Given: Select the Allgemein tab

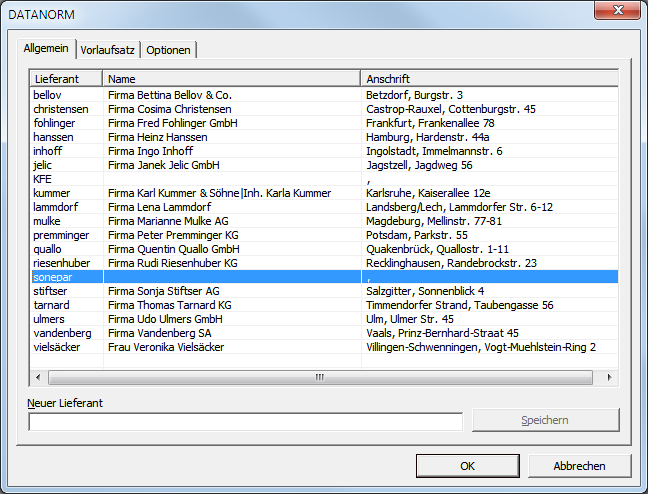Looking at the screenshot, I should tap(47, 48).
